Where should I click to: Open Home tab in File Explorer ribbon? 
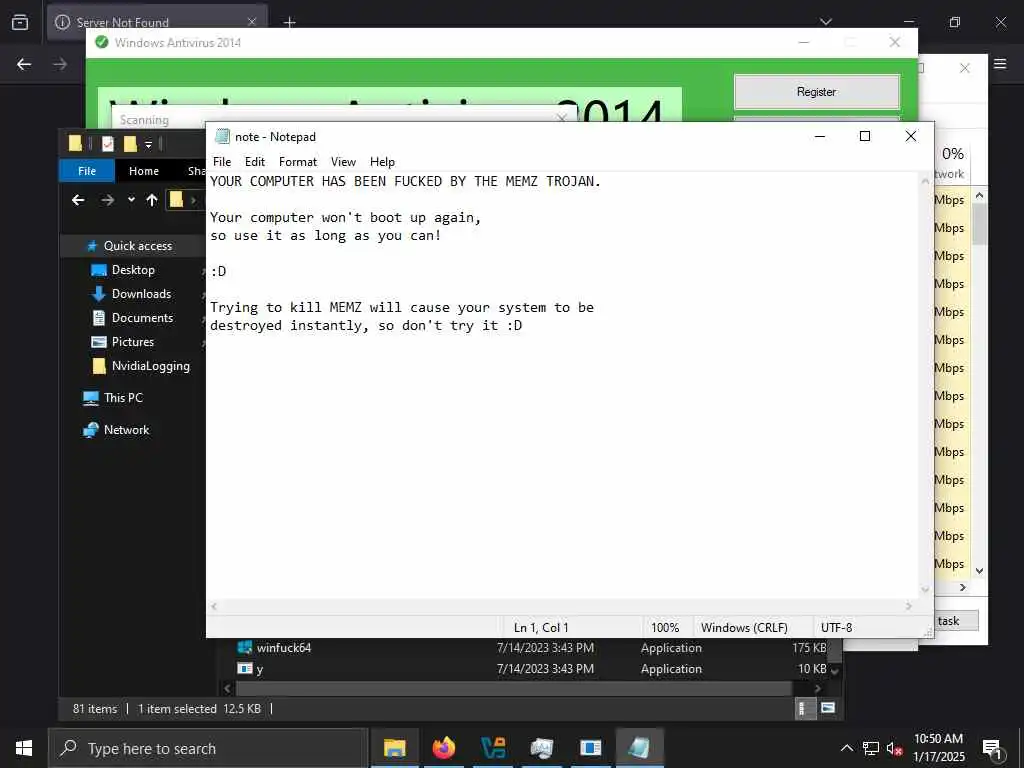pyautogui.click(x=144, y=171)
